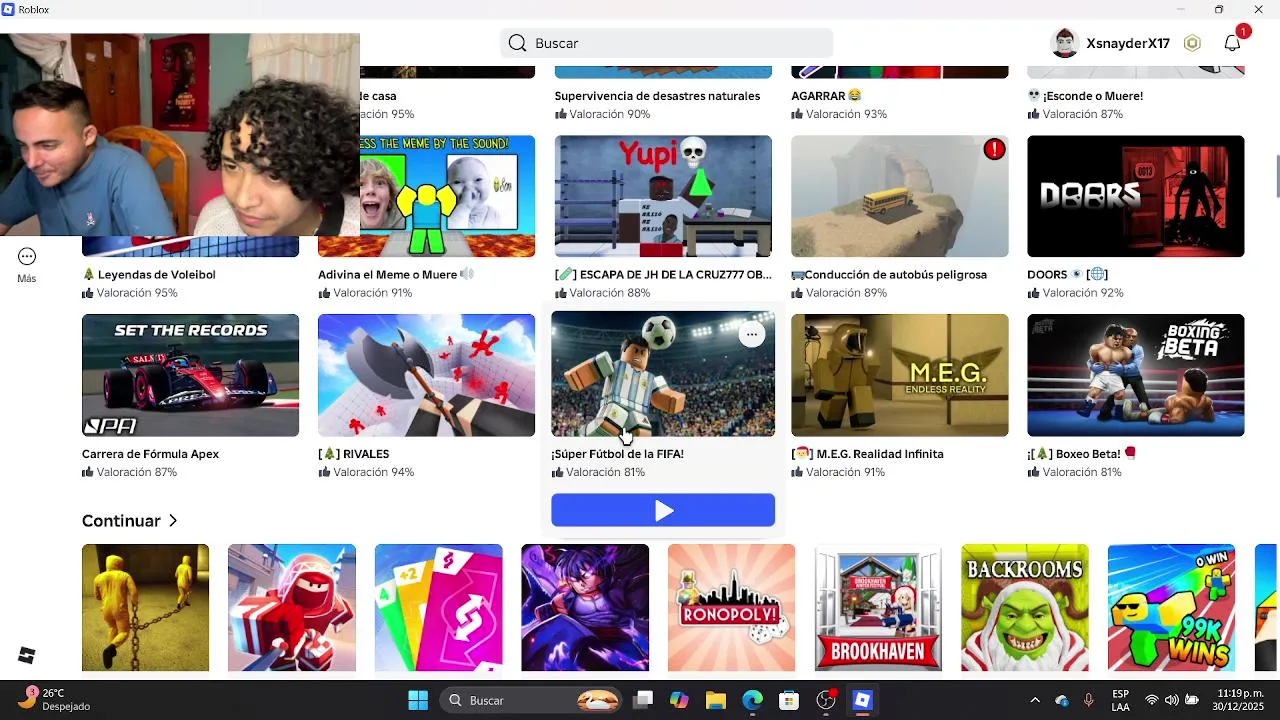Open Conducción de autobús peligrosa thumbnail
This screenshot has width=1280, height=720.
coord(900,196)
